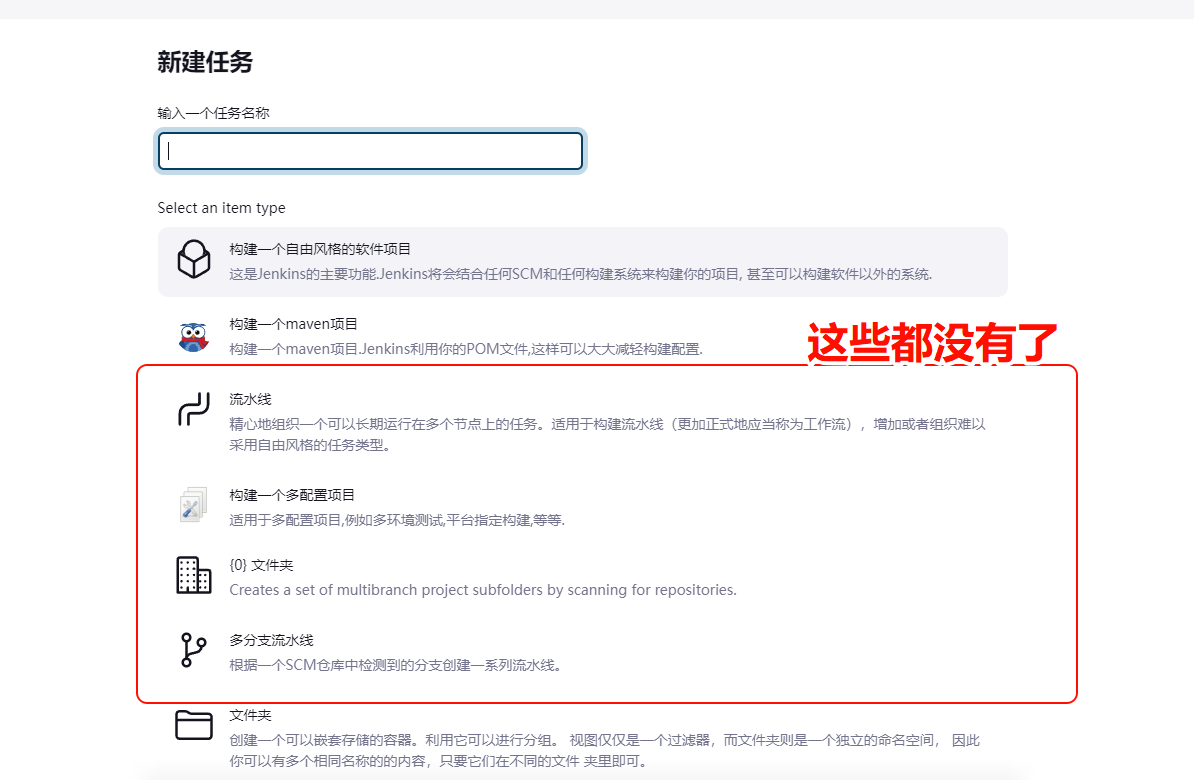Viewport: 1194px width, 780px height.
Task: Choose the Pipeline (流水线) icon
Action: pyautogui.click(x=194, y=409)
